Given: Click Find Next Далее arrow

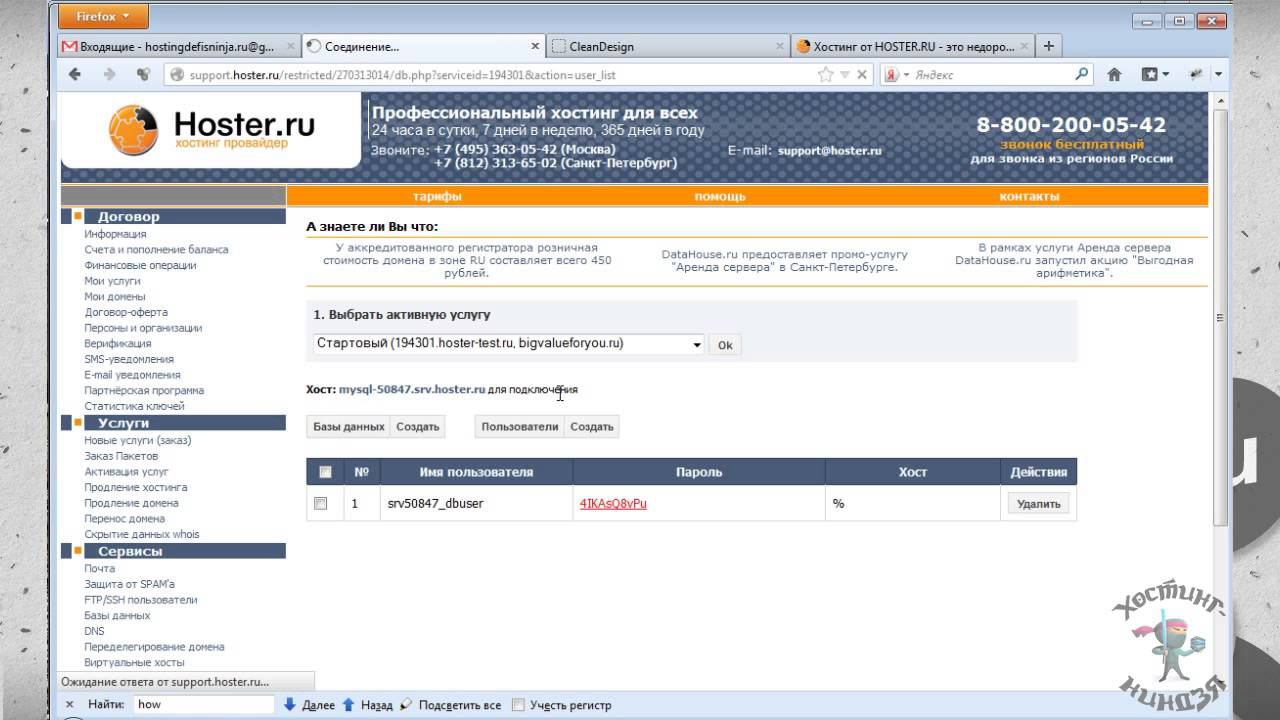Looking at the screenshot, I should (x=309, y=705).
